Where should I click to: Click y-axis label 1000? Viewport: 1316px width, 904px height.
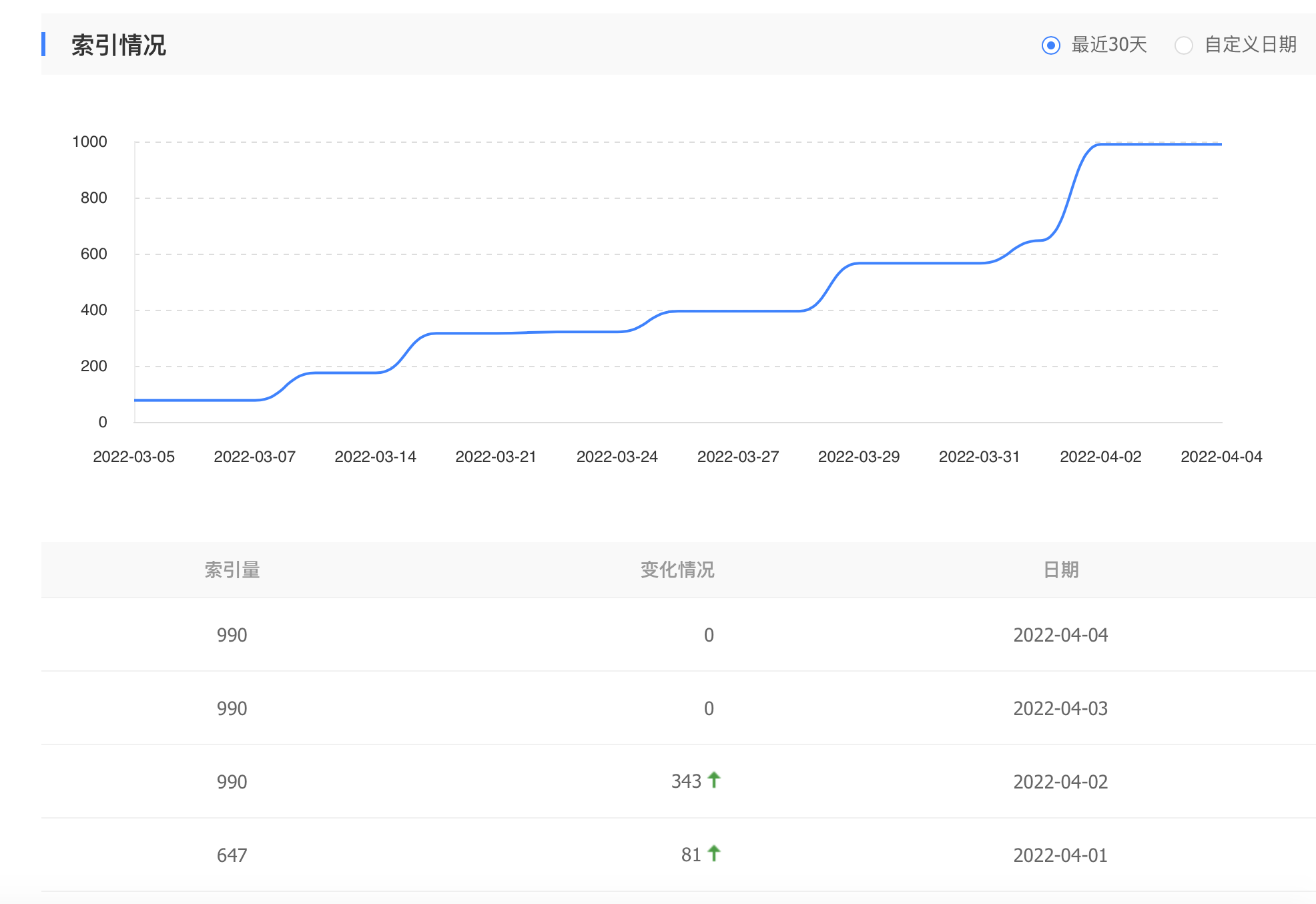[x=89, y=142]
